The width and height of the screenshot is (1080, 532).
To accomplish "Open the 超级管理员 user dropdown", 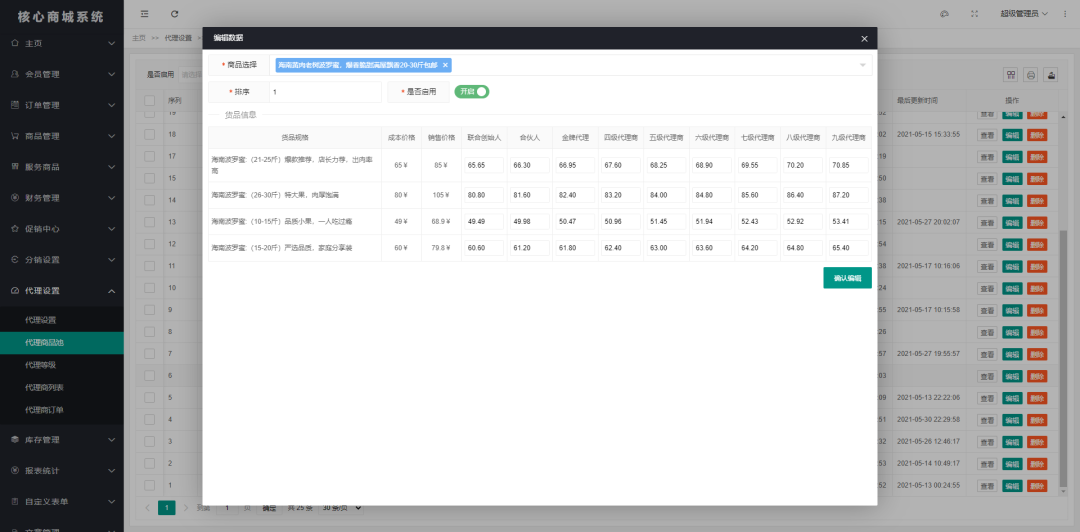I will (x=1024, y=14).
